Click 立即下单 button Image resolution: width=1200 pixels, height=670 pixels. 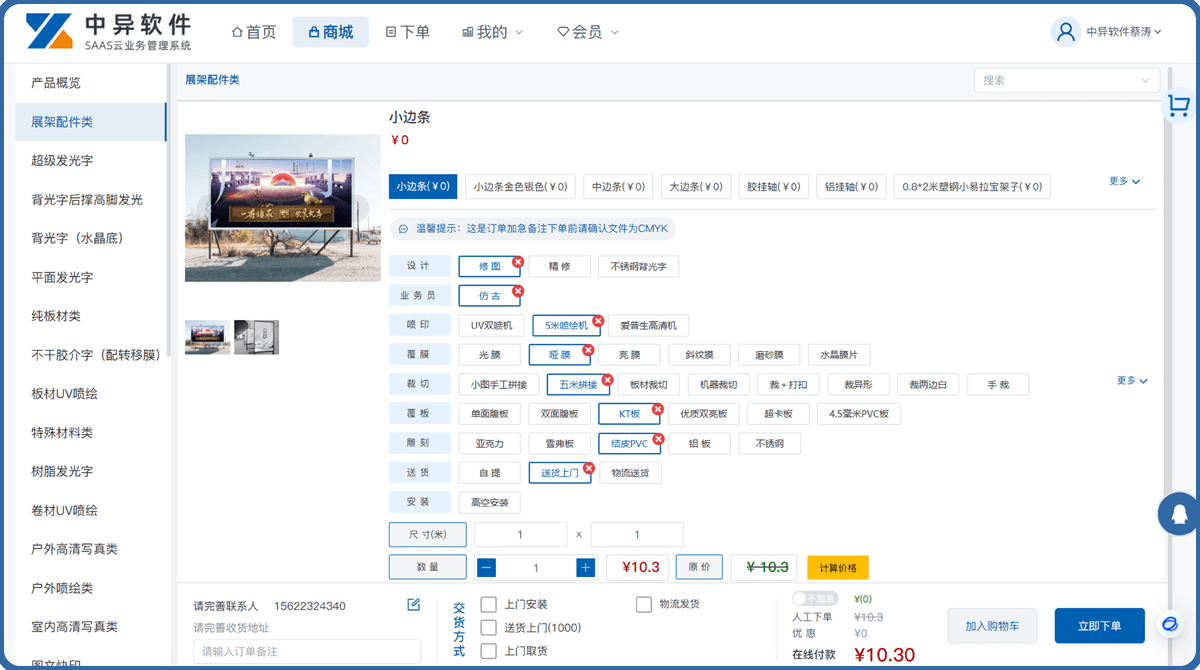tap(1099, 626)
